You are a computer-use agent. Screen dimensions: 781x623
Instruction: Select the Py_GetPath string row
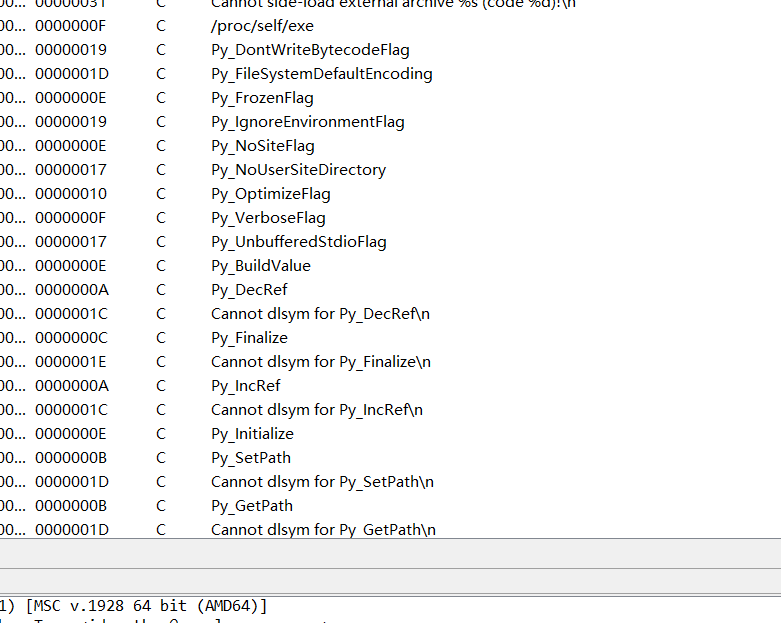[390, 505]
